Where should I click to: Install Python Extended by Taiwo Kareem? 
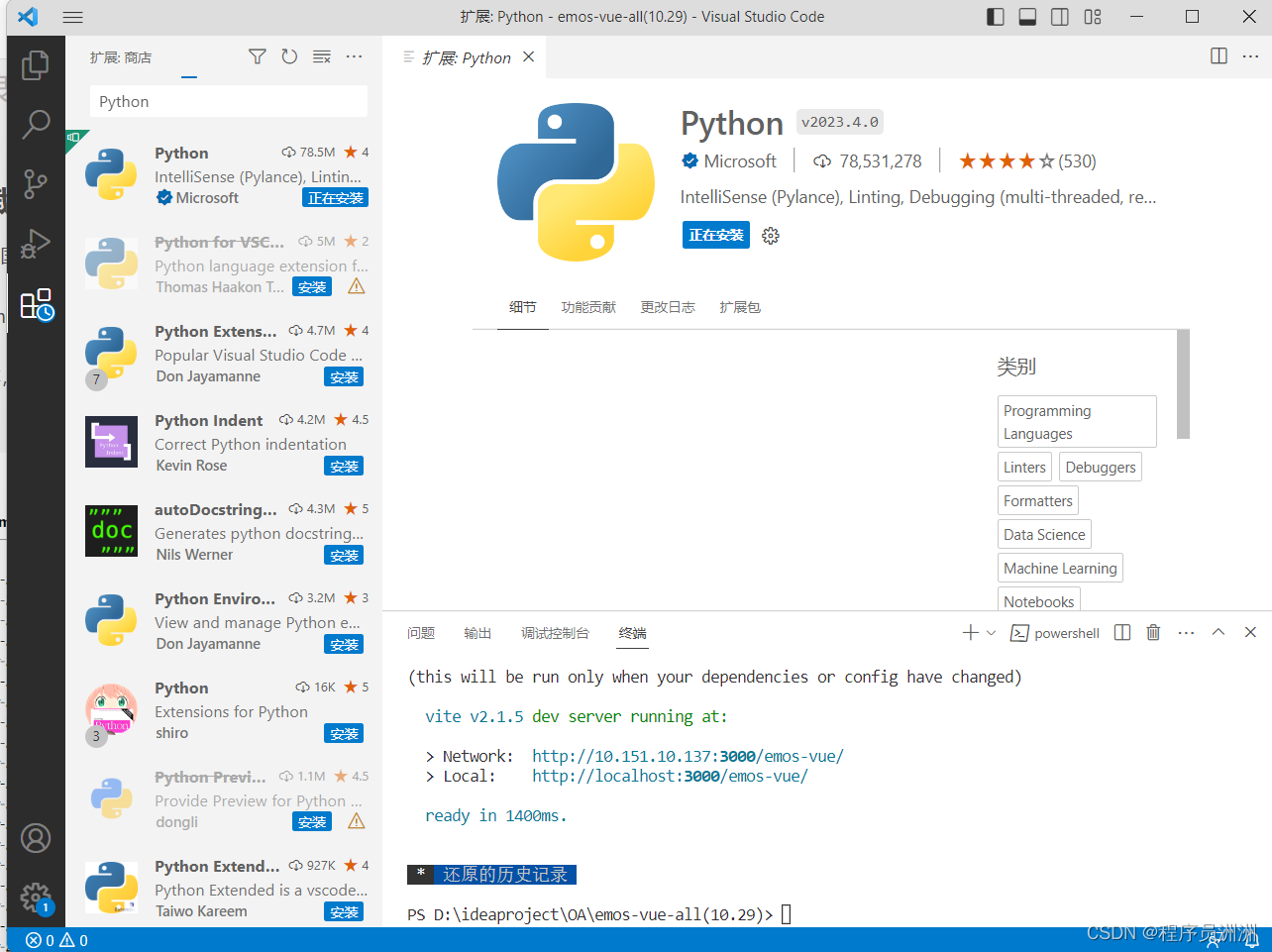click(344, 912)
